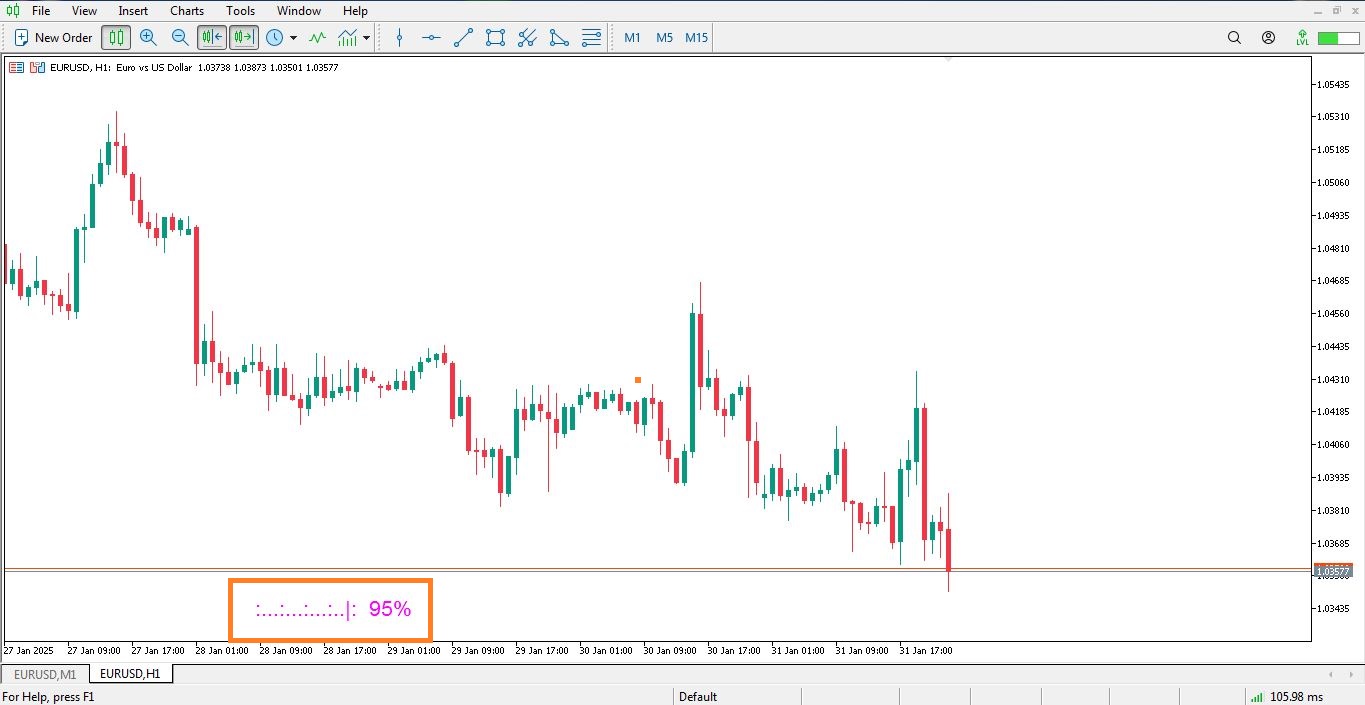The height and width of the screenshot is (705, 1365).
Task: Click the 1.04310 price scale label
Action: pos(1334,379)
